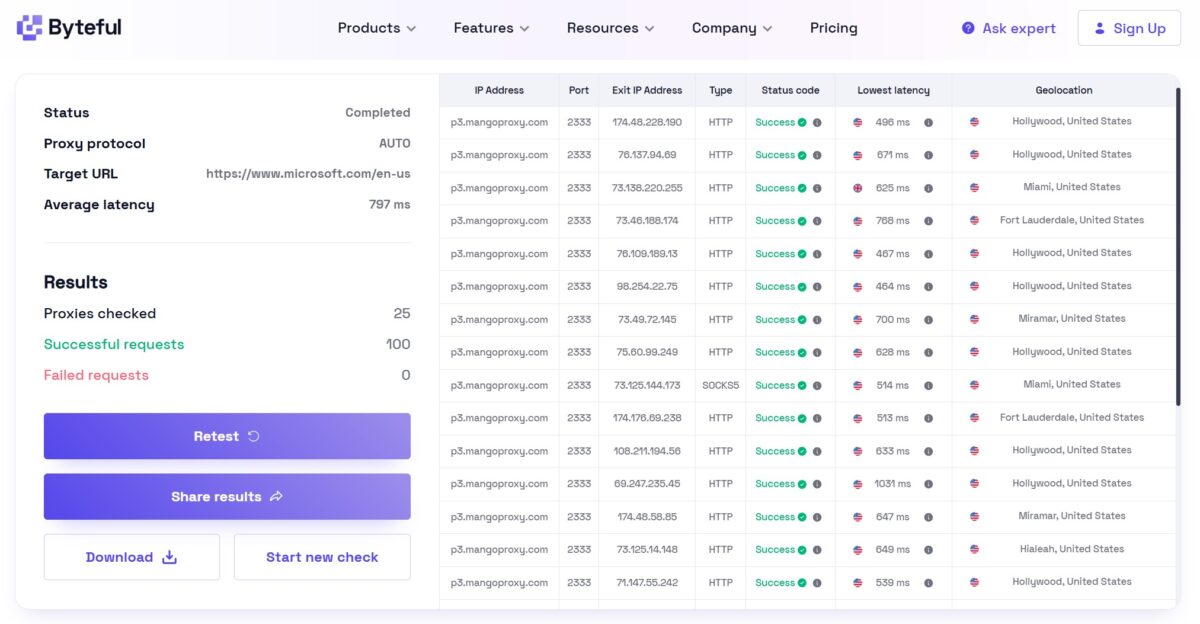Click the latency info icon for 496 ms
The image size is (1200, 624).
point(928,122)
